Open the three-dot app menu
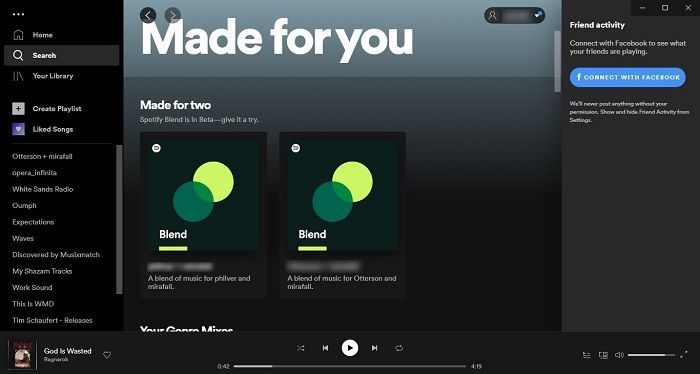 [18, 14]
